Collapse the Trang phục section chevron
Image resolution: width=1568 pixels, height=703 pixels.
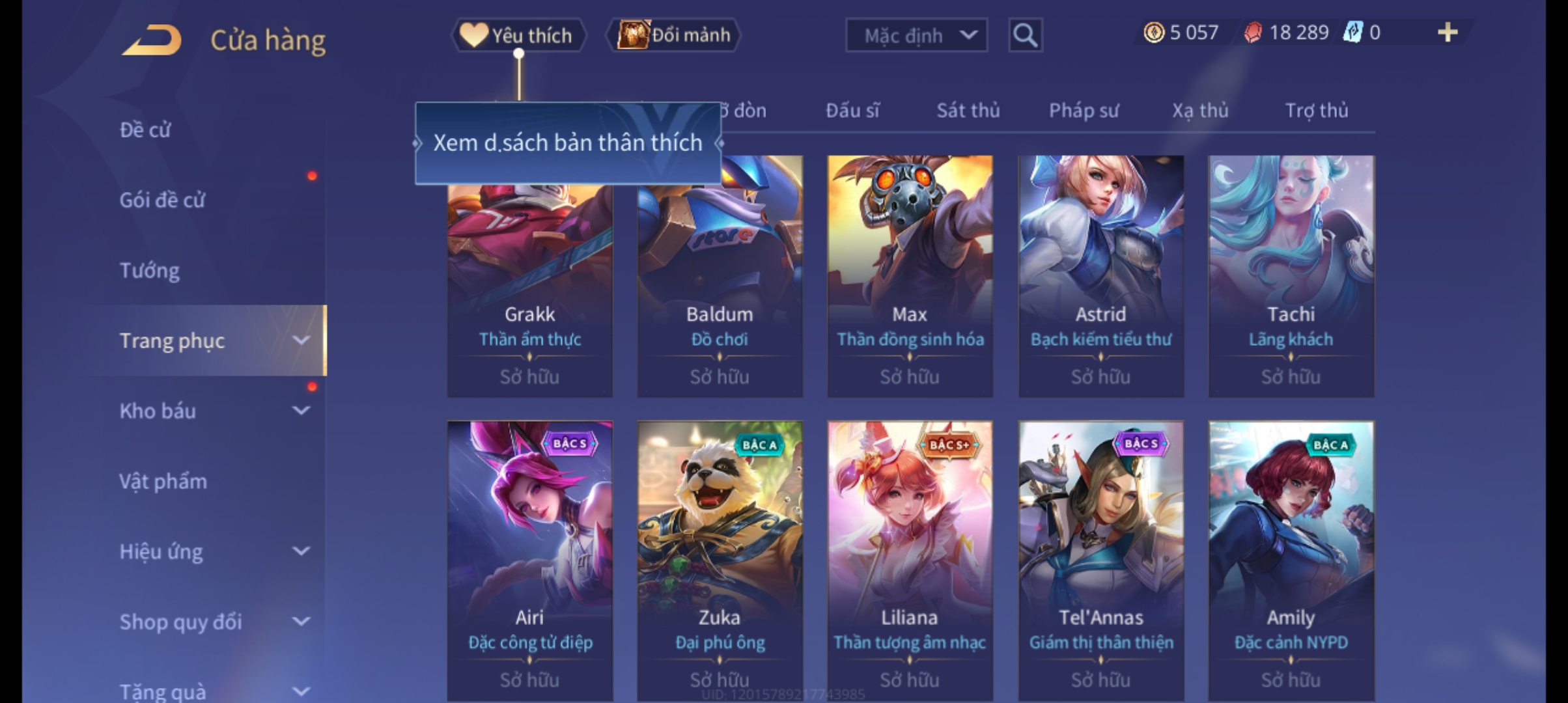pyautogui.click(x=301, y=340)
